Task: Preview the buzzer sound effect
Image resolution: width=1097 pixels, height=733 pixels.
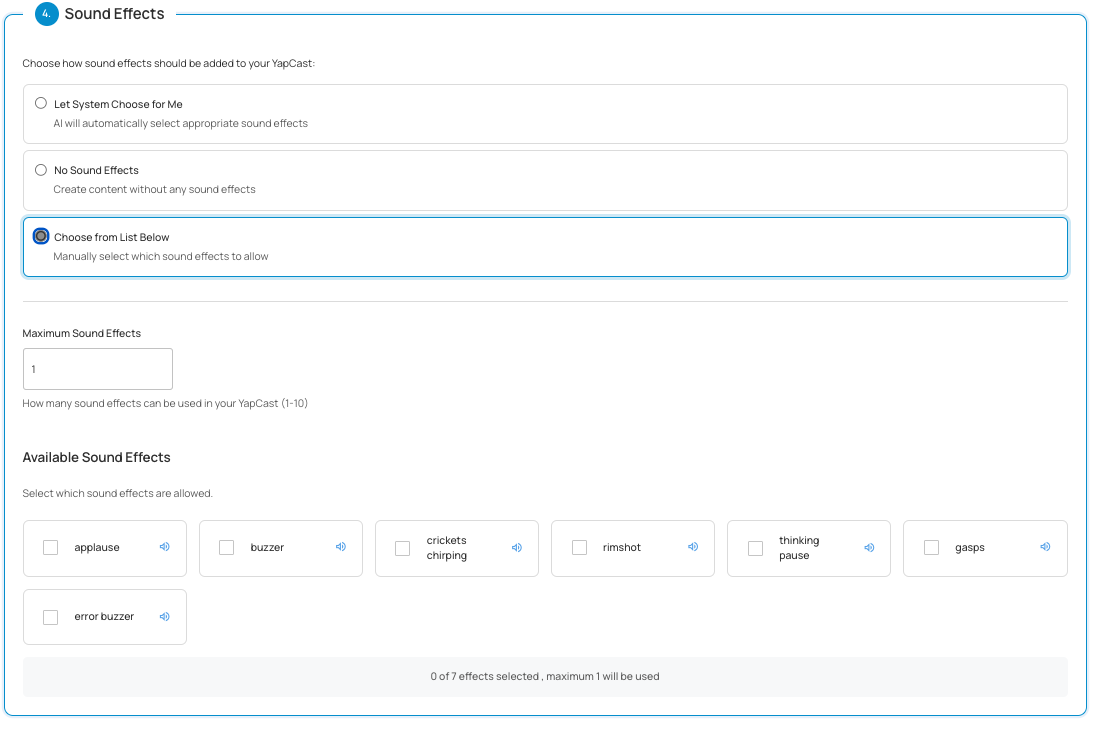Action: point(341,547)
